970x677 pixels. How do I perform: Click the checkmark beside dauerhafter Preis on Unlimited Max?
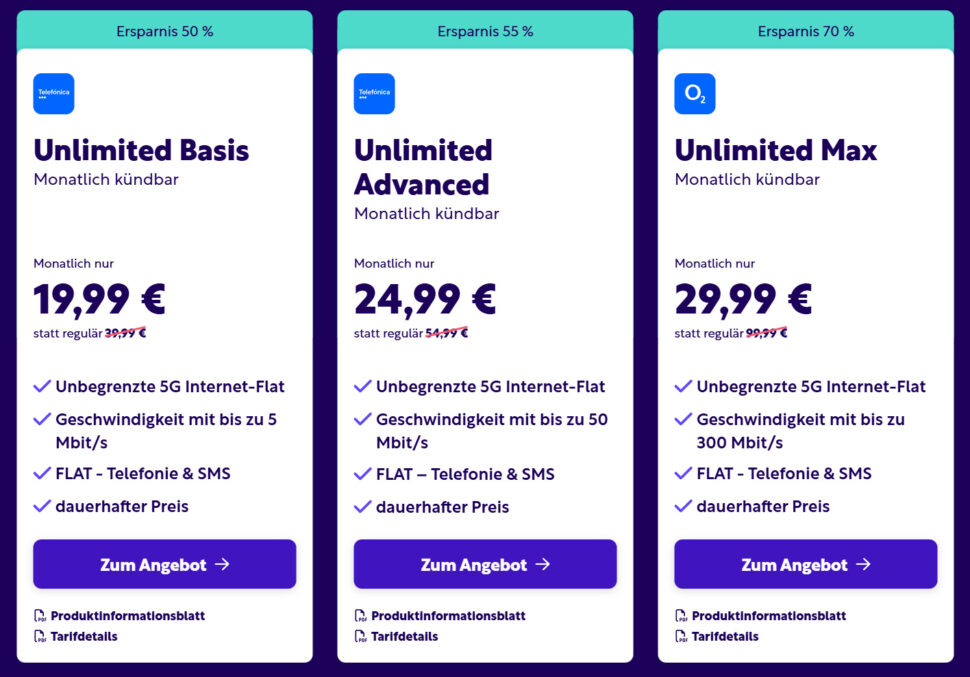point(683,507)
